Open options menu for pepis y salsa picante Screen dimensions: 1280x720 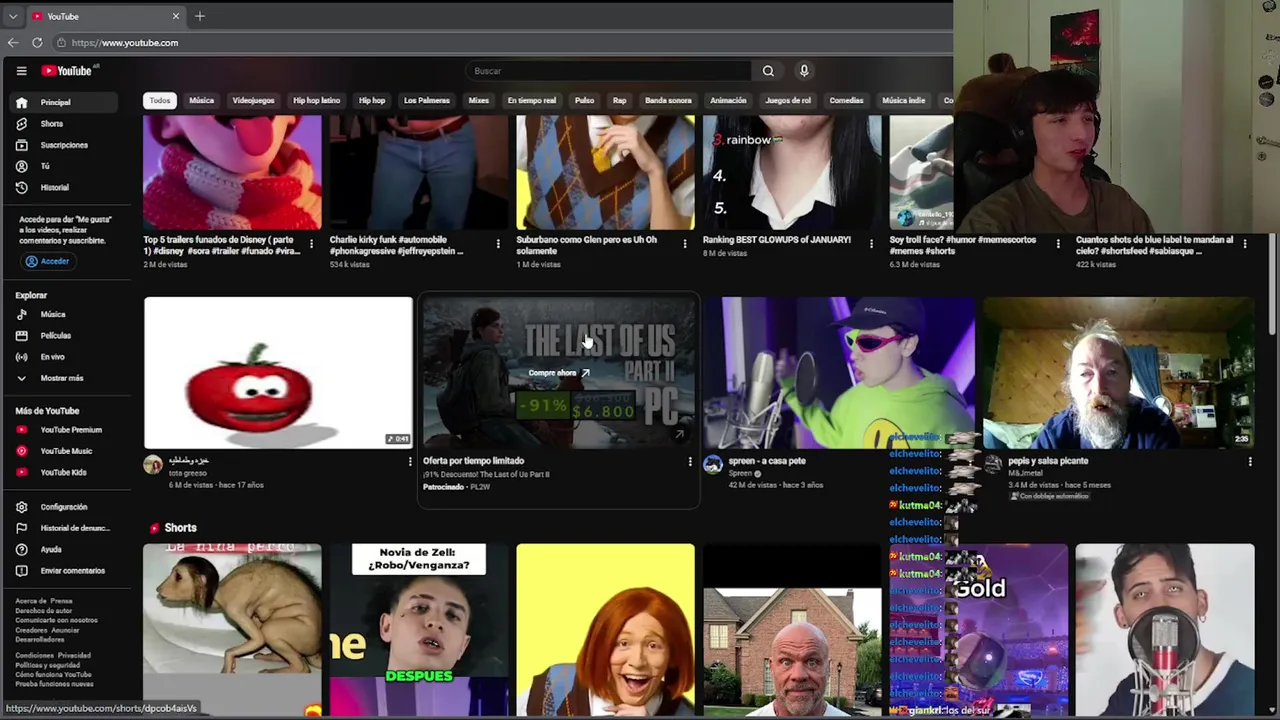coord(1250,462)
